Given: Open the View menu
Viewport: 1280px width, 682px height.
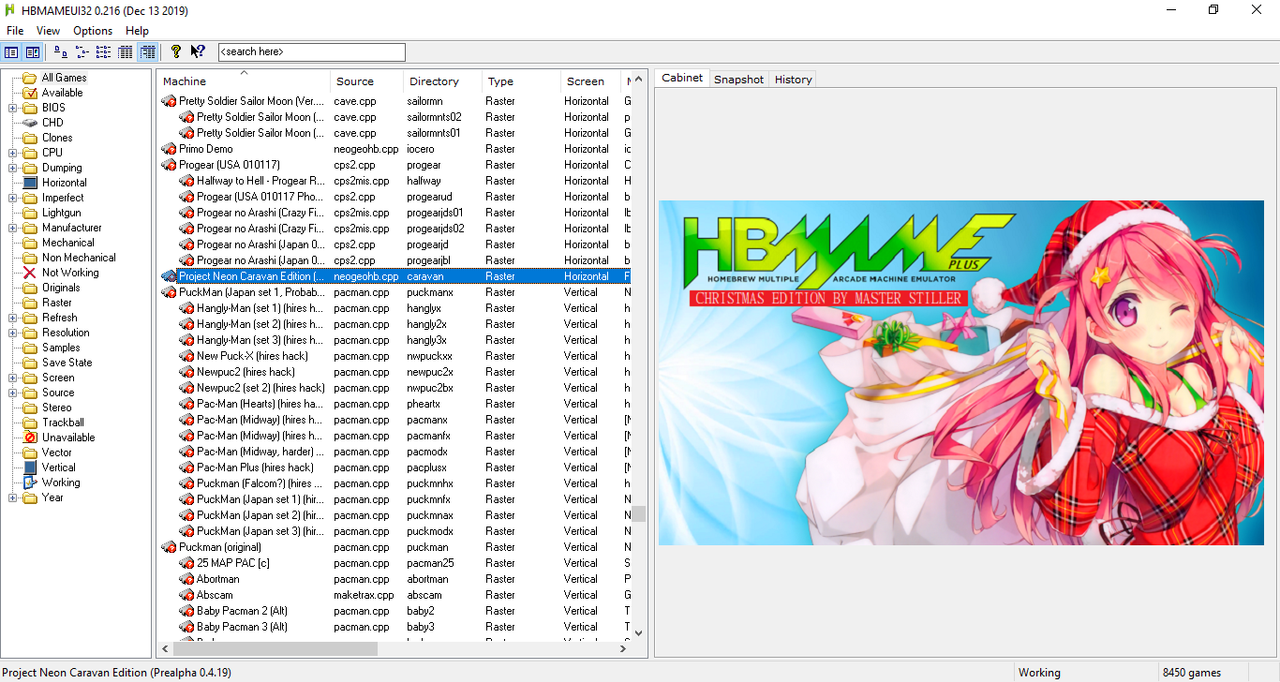Looking at the screenshot, I should tap(48, 31).
